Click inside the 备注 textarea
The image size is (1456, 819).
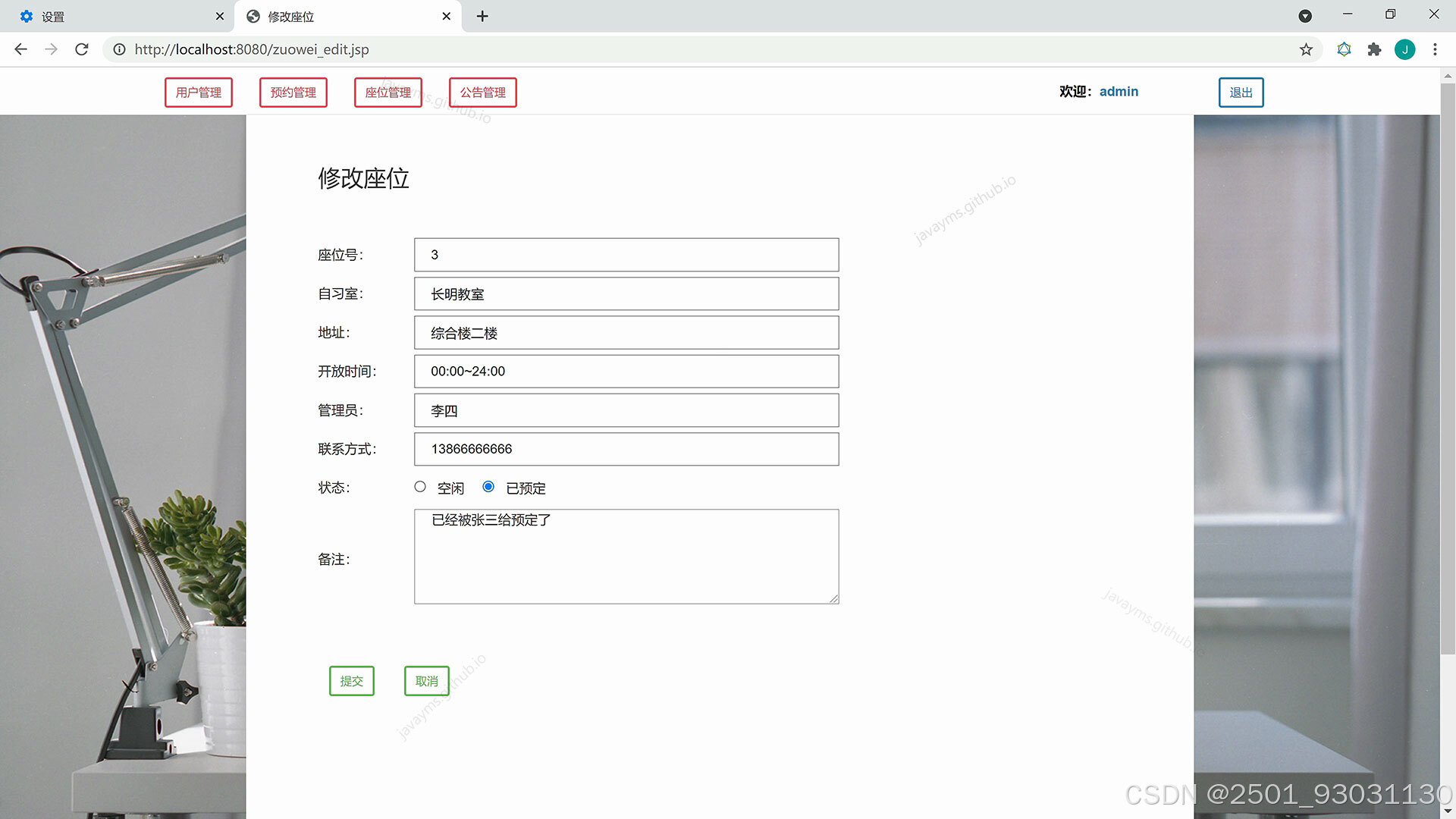[x=626, y=557]
